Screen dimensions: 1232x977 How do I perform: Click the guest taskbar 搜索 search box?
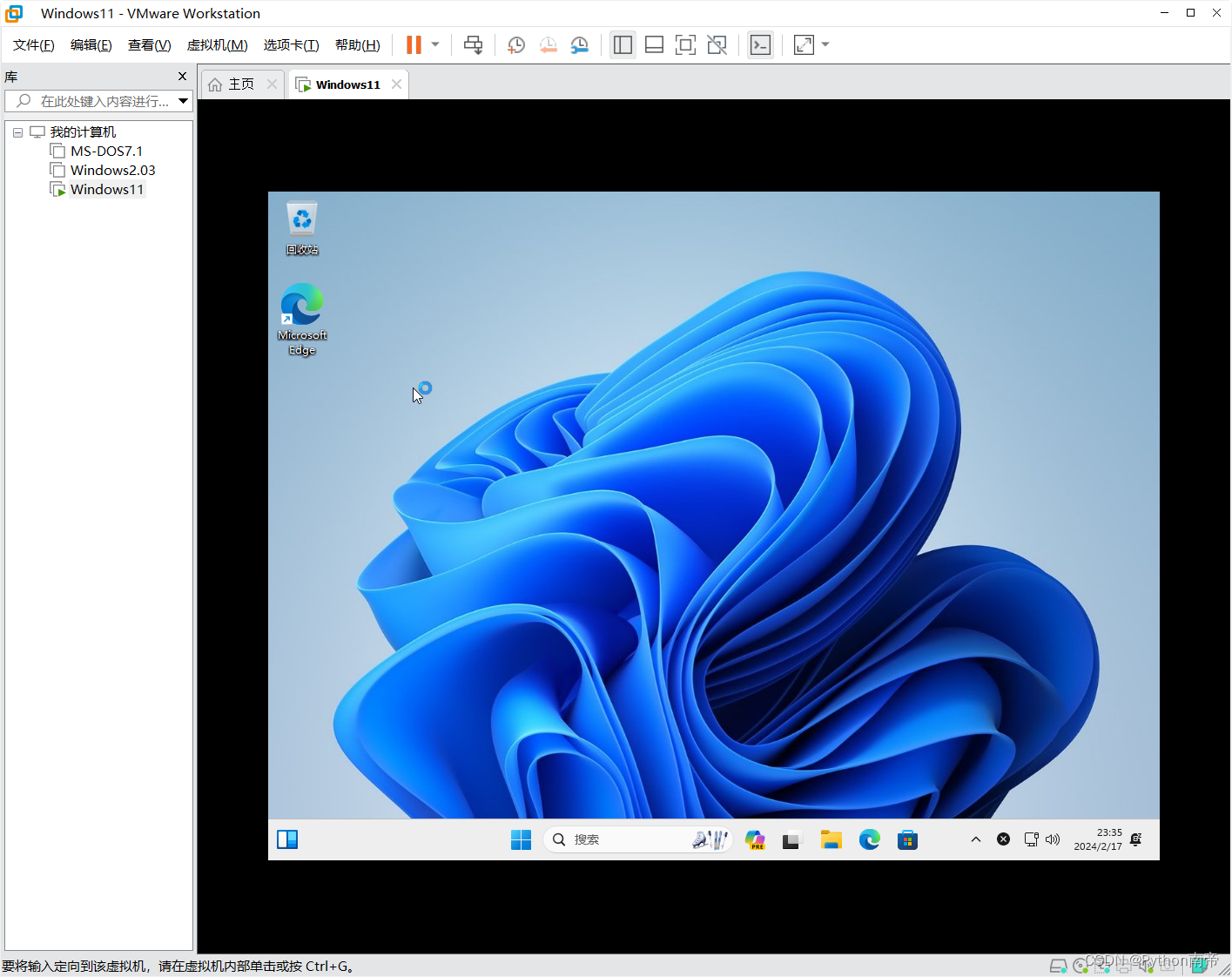pyautogui.click(x=637, y=839)
